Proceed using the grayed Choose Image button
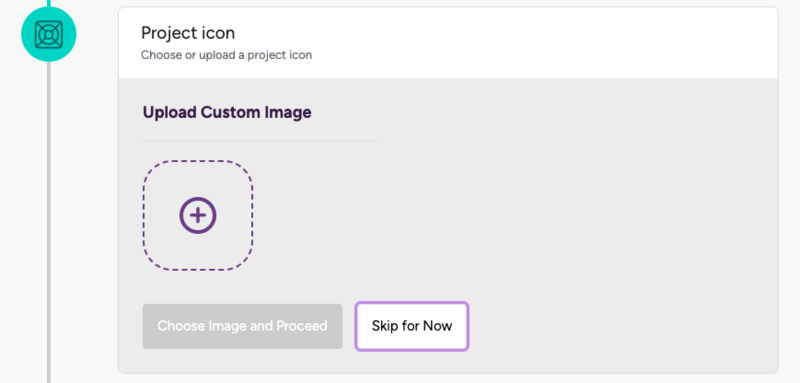The width and height of the screenshot is (800, 383). click(242, 326)
